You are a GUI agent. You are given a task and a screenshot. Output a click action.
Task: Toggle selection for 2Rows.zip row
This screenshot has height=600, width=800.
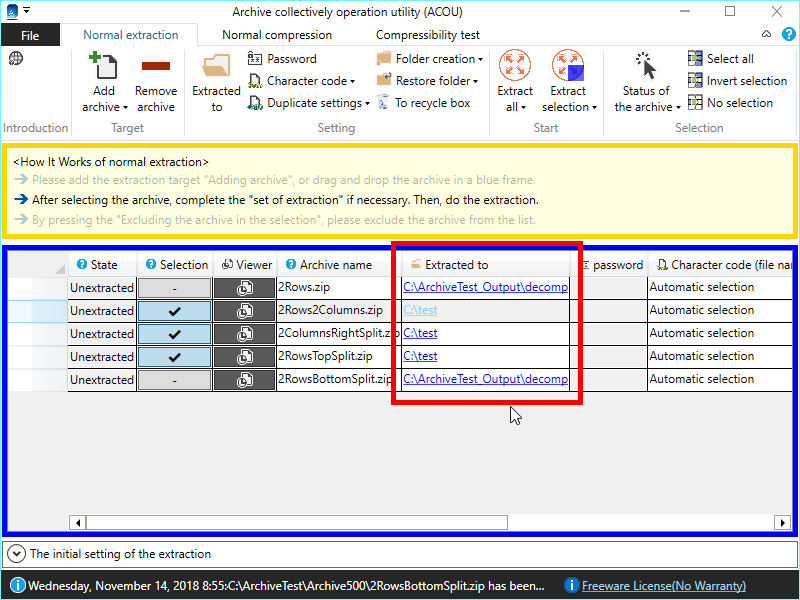coord(174,288)
